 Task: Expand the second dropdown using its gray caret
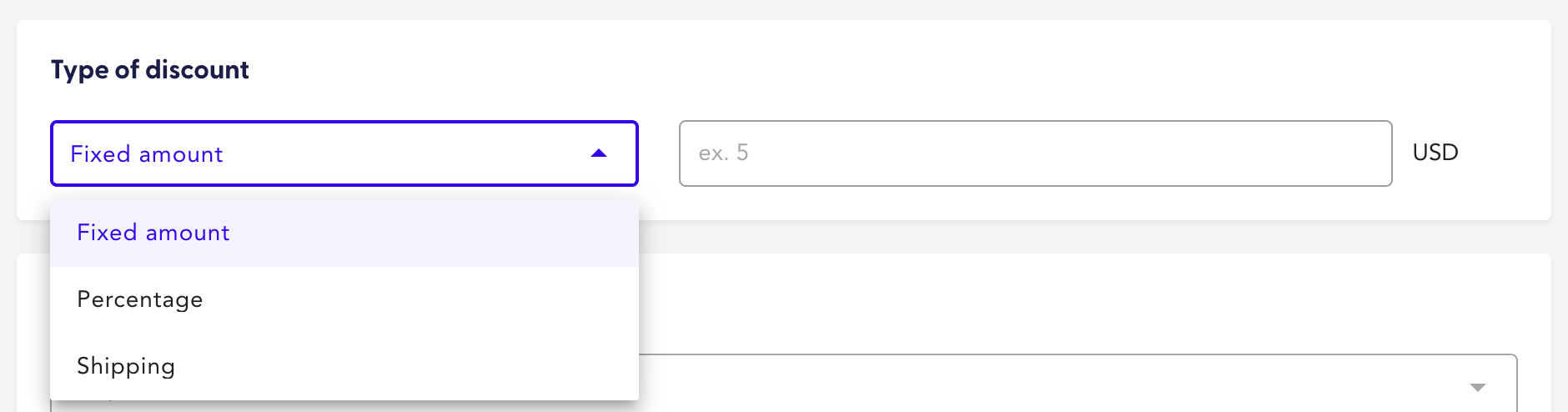tap(1477, 387)
